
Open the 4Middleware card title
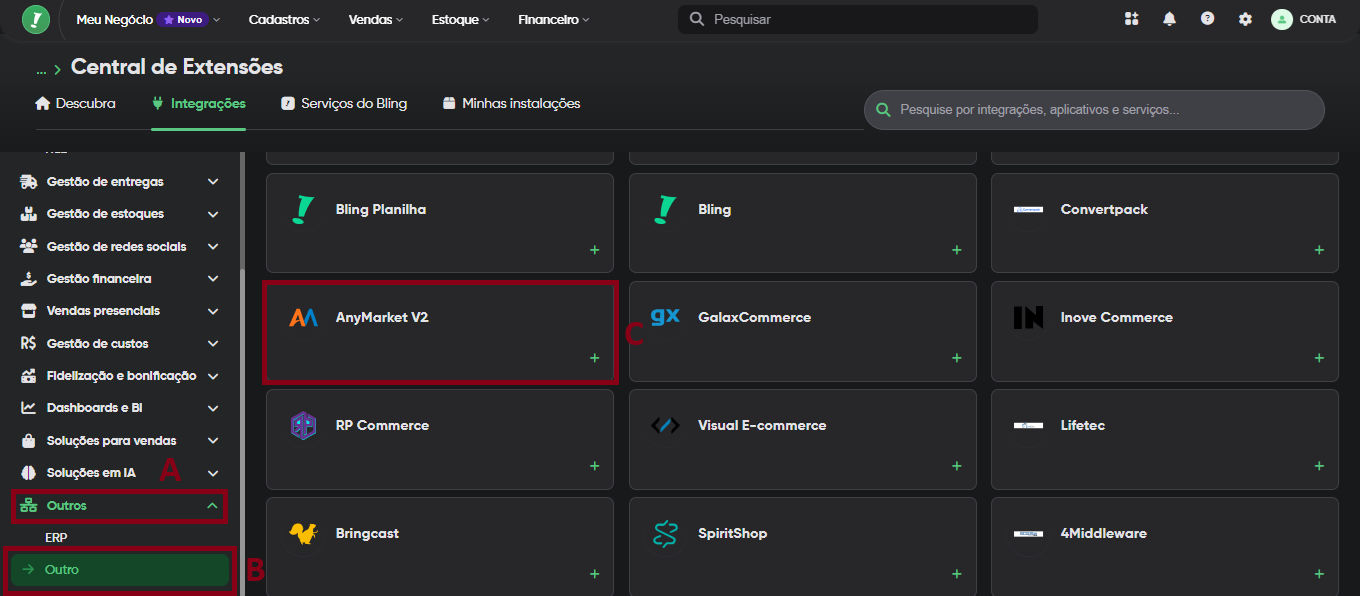click(x=1103, y=534)
